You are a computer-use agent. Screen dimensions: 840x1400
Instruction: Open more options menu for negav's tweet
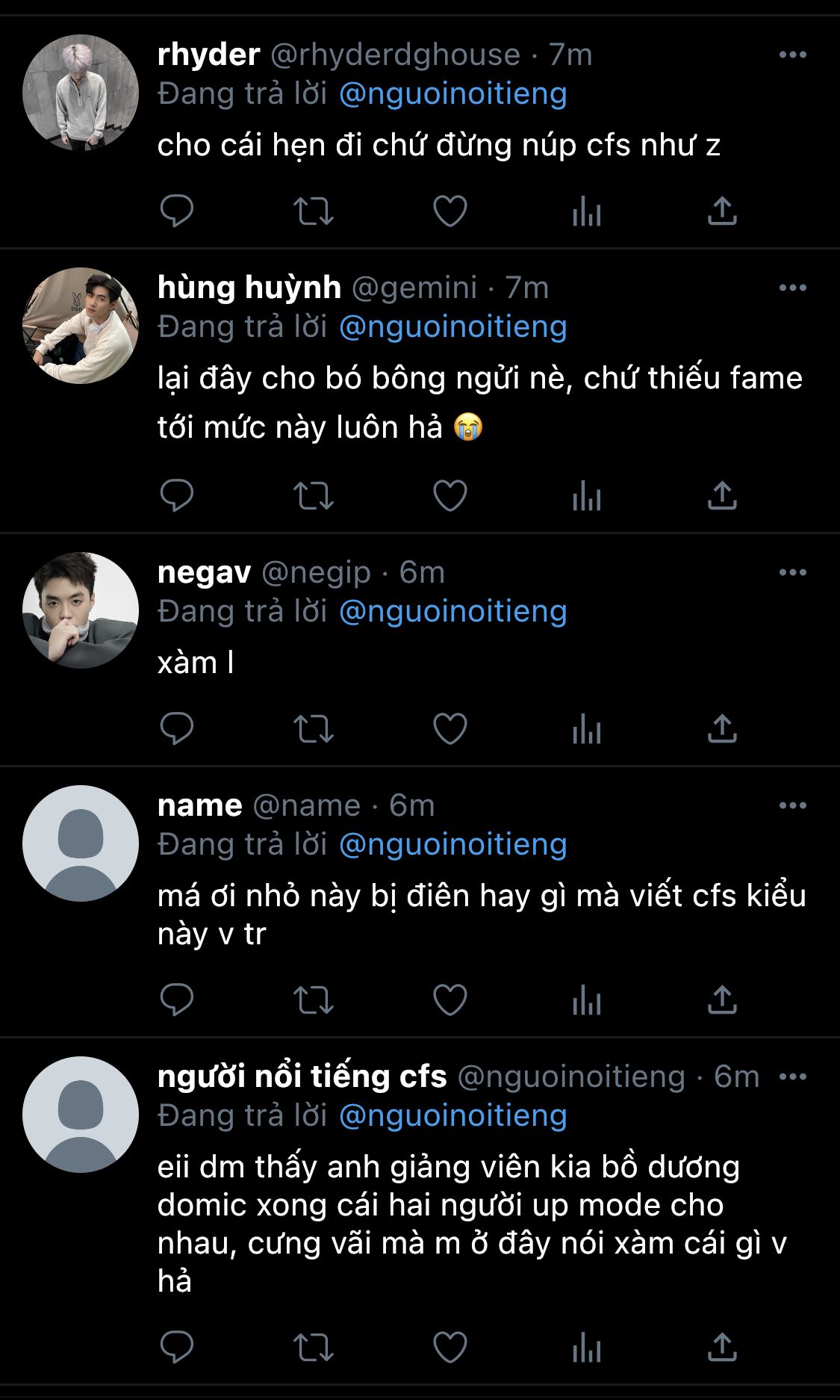pos(792,572)
